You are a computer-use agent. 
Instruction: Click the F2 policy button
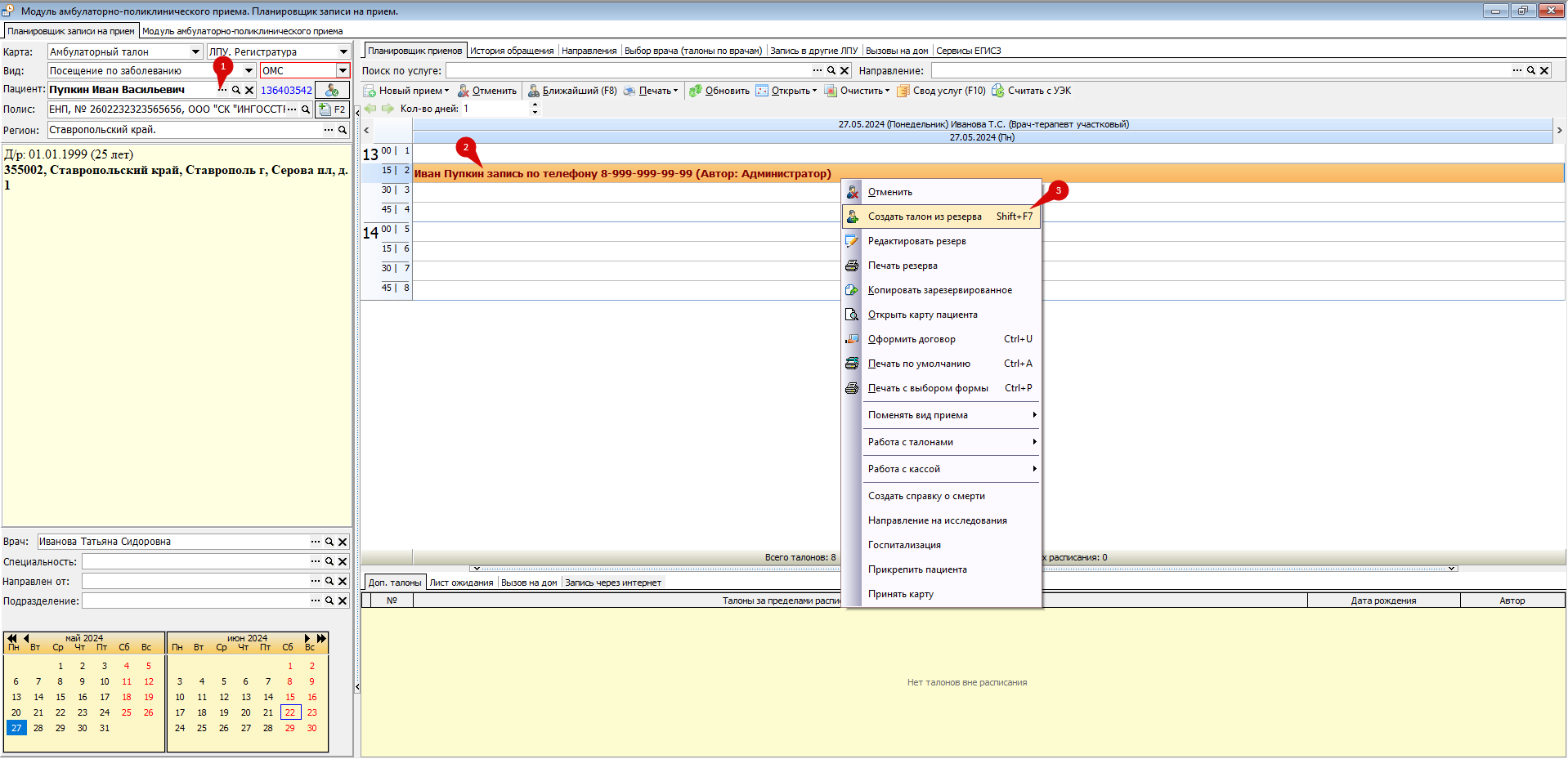click(332, 109)
